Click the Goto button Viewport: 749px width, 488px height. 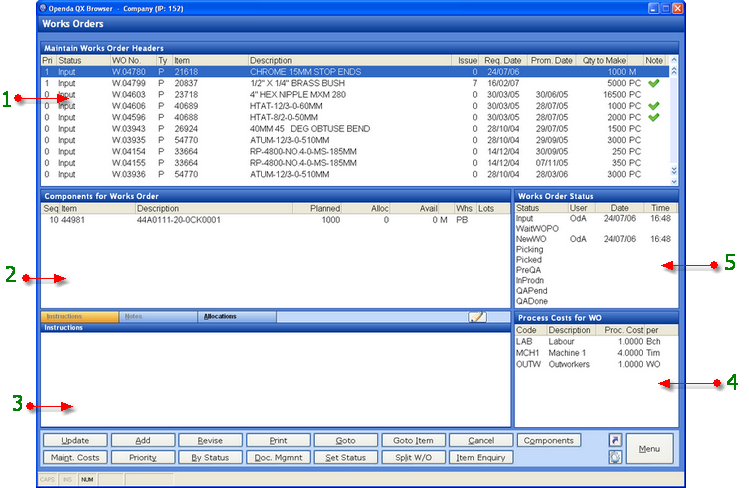(x=346, y=440)
